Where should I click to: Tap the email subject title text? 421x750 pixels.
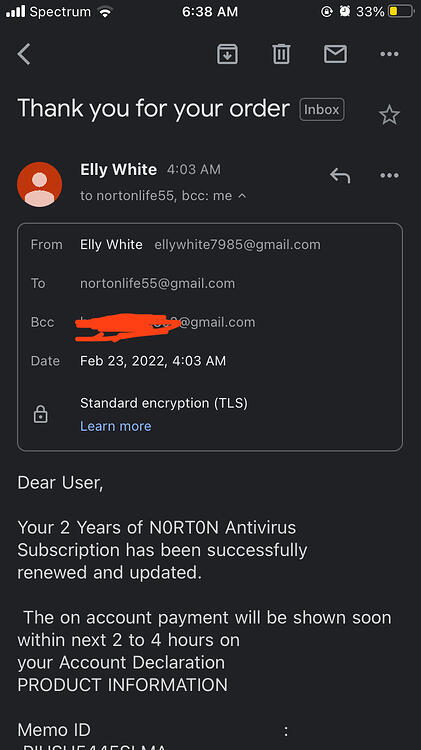click(x=154, y=109)
